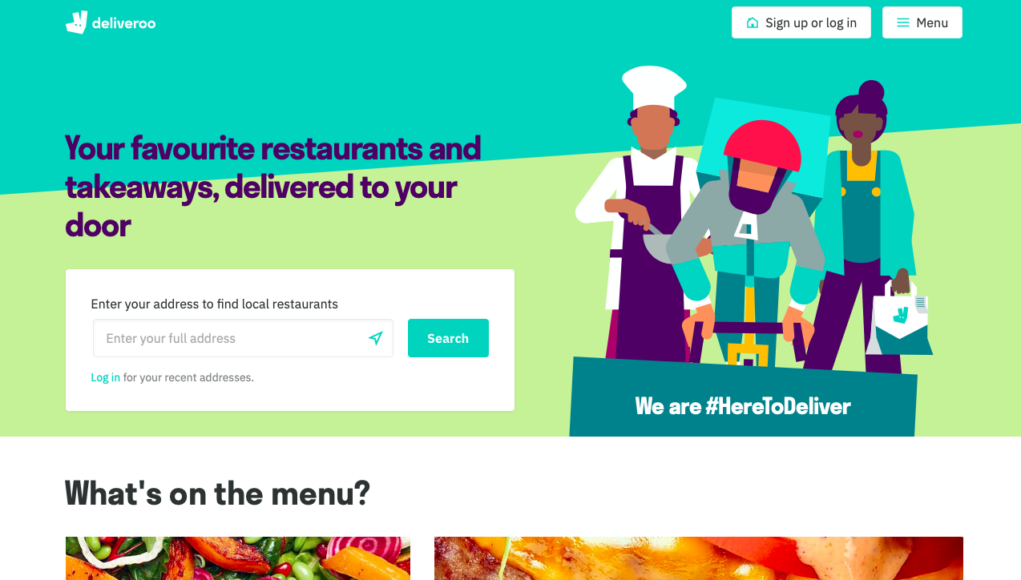Click the hamburger lines icon
This screenshot has height=580, width=1021.
point(902,23)
